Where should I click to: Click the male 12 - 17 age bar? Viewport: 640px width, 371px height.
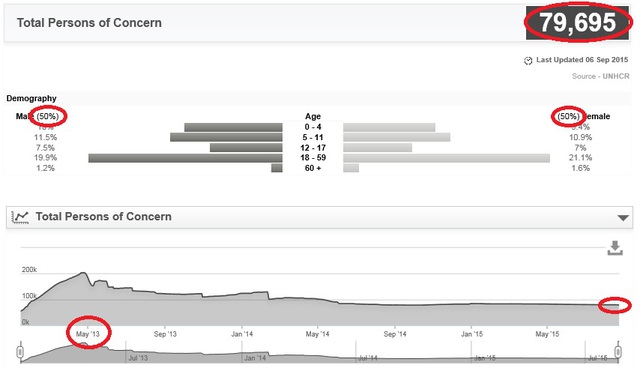[246, 148]
